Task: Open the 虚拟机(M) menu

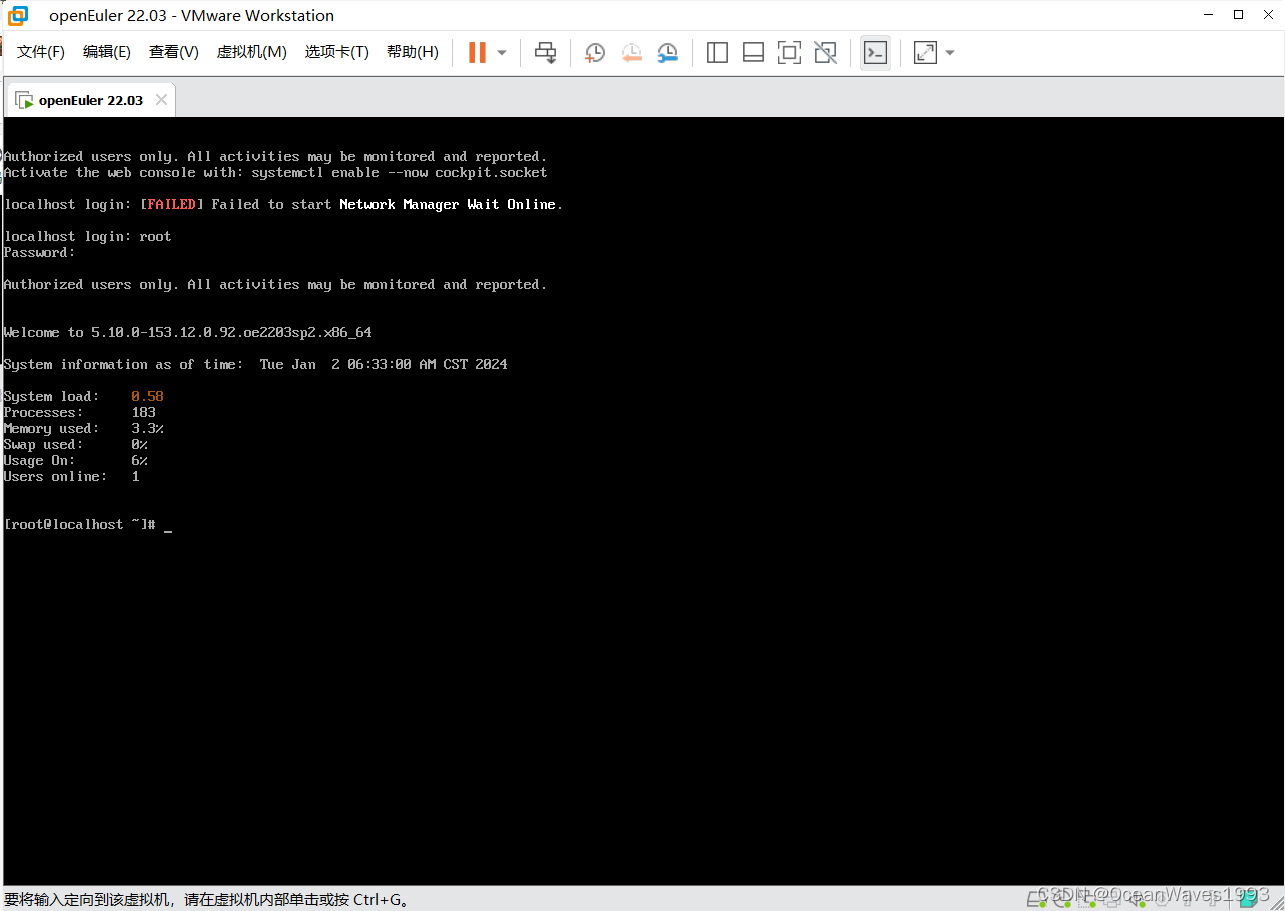Action: coord(252,52)
